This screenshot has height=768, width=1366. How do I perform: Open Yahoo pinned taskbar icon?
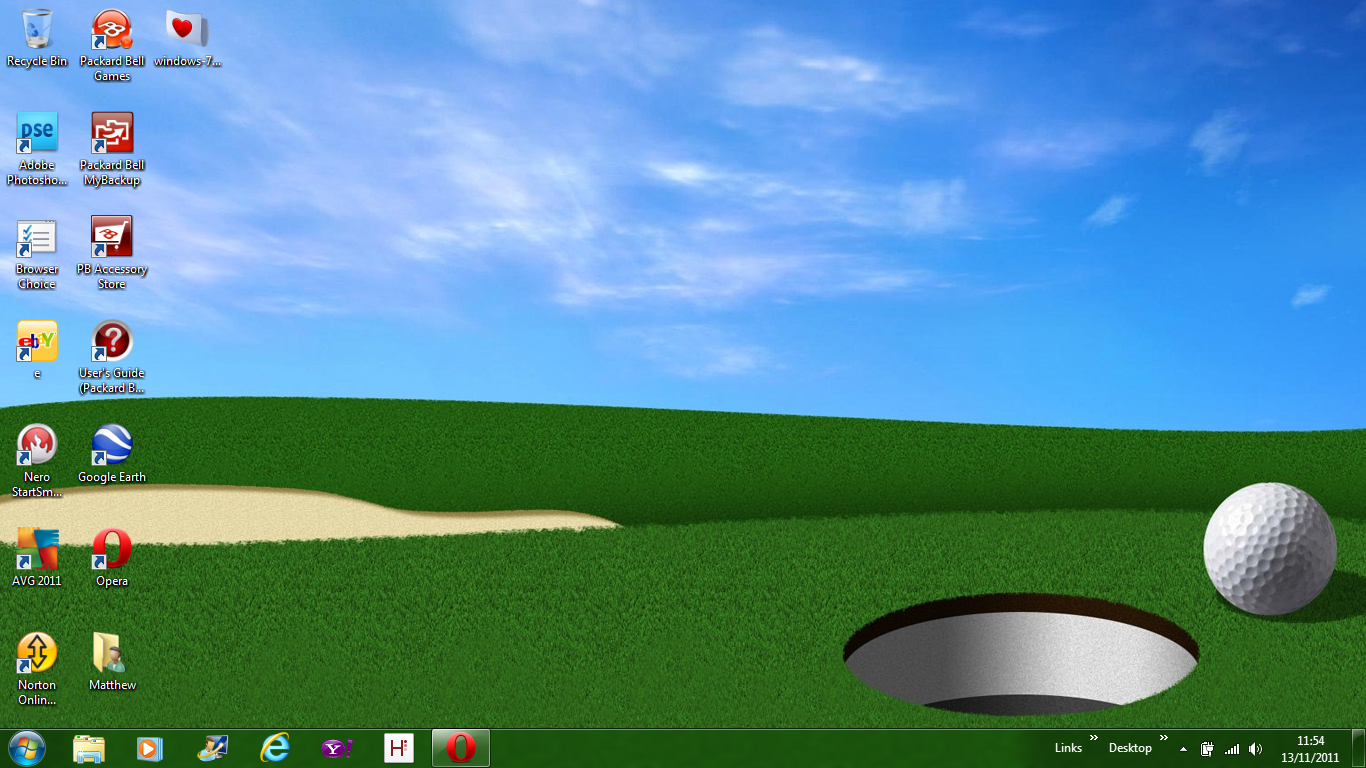click(337, 748)
